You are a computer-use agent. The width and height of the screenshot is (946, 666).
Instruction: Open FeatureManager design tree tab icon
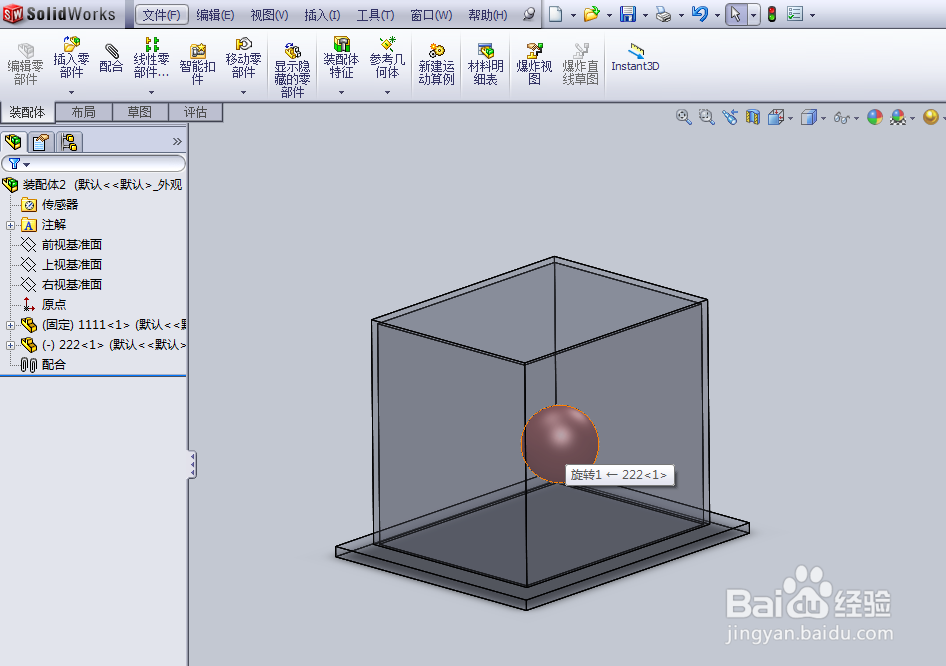(13, 142)
